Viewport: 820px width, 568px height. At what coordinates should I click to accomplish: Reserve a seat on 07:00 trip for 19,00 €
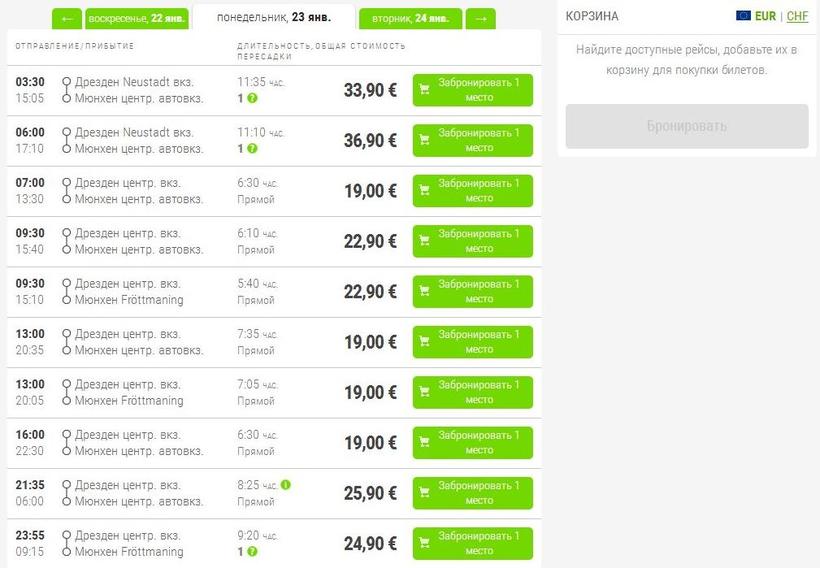point(472,191)
